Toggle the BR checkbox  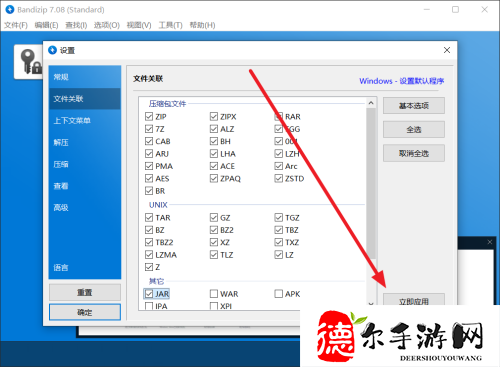(x=149, y=191)
